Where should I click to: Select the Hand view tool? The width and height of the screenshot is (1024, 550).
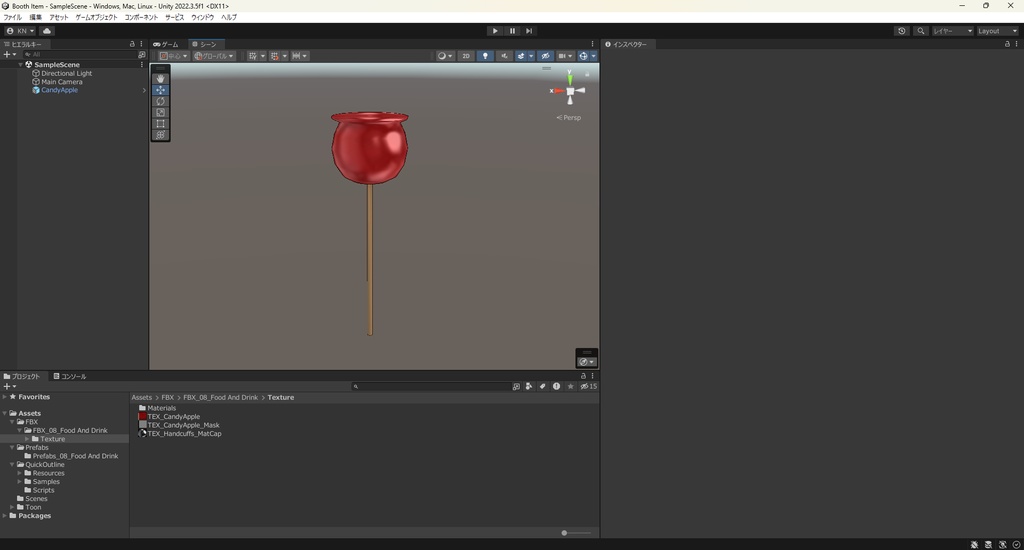point(161,78)
